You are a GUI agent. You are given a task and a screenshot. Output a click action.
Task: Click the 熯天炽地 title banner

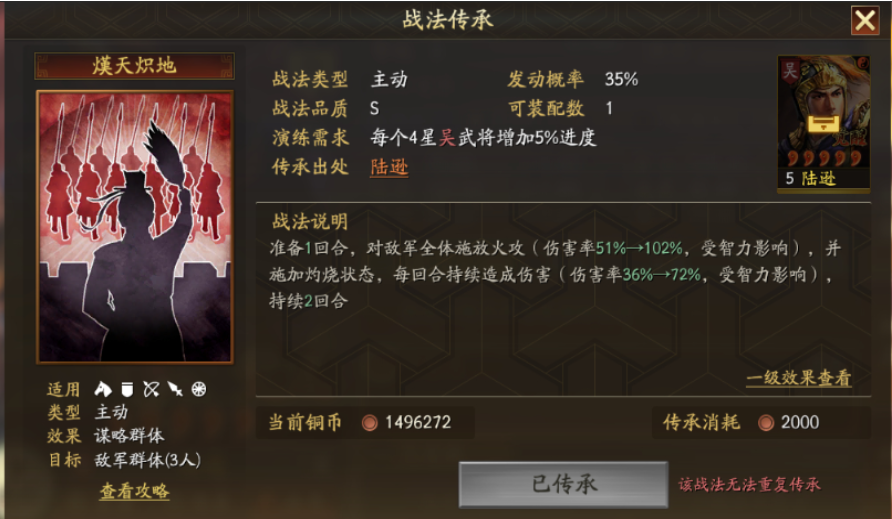(x=134, y=66)
